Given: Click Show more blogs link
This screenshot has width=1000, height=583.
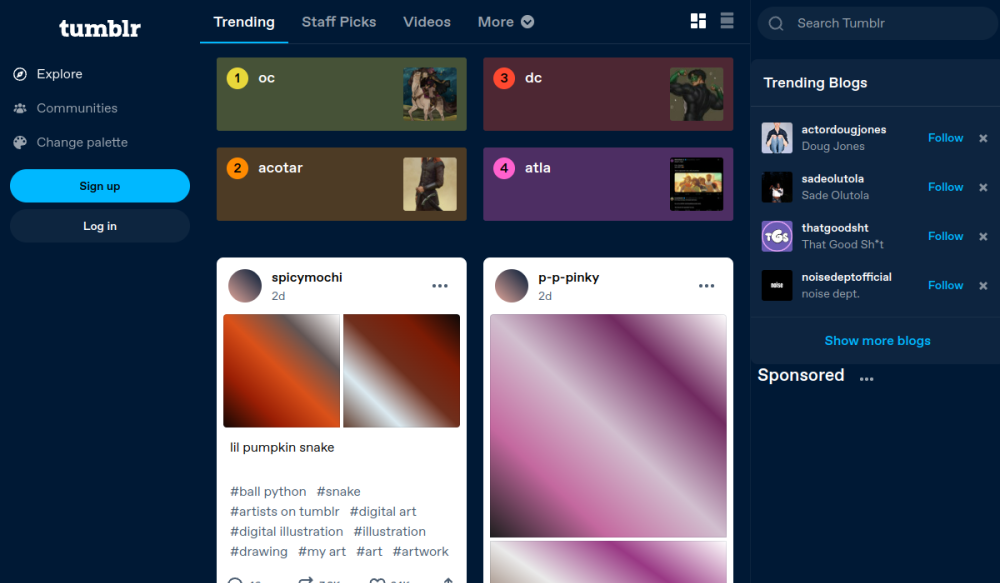Looking at the screenshot, I should 878,341.
